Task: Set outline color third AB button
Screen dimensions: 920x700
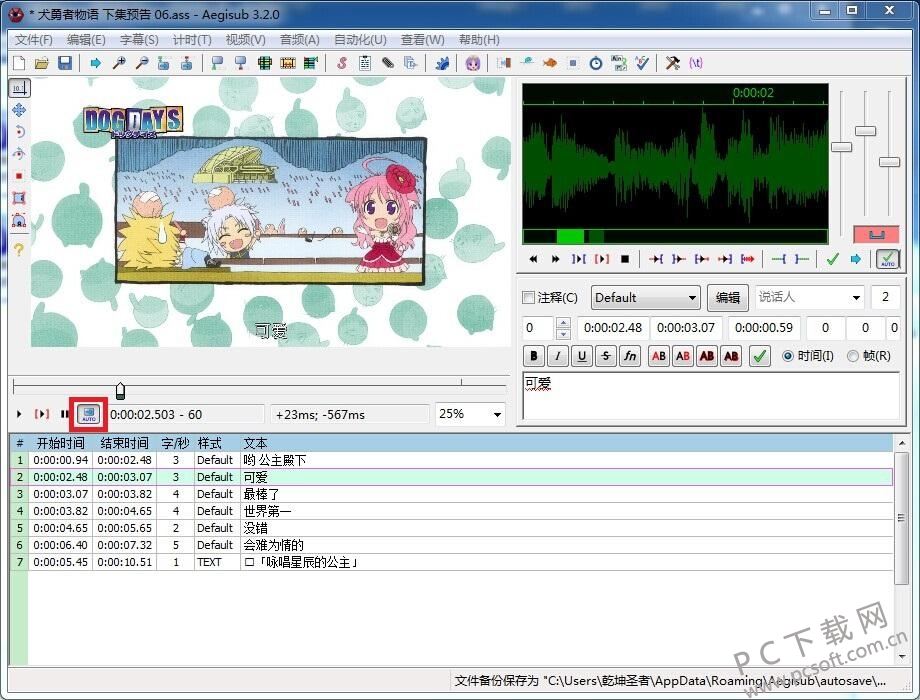Action: click(x=707, y=356)
